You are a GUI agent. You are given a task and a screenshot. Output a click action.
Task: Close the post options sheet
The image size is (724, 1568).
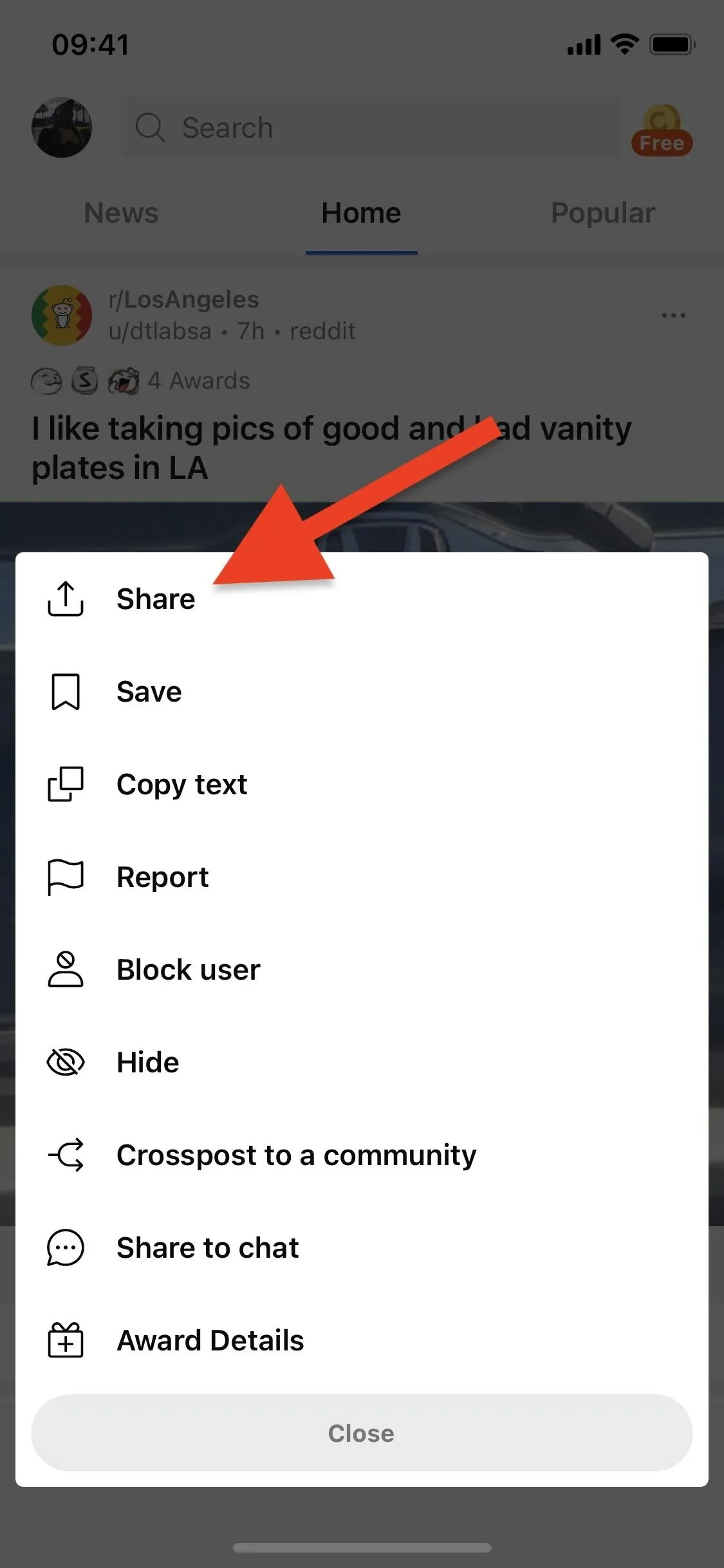pos(362,1433)
